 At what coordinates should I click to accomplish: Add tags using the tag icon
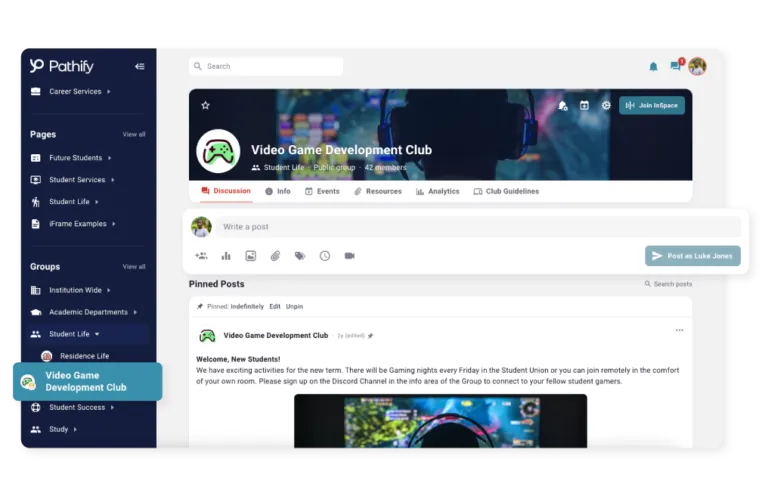300,256
